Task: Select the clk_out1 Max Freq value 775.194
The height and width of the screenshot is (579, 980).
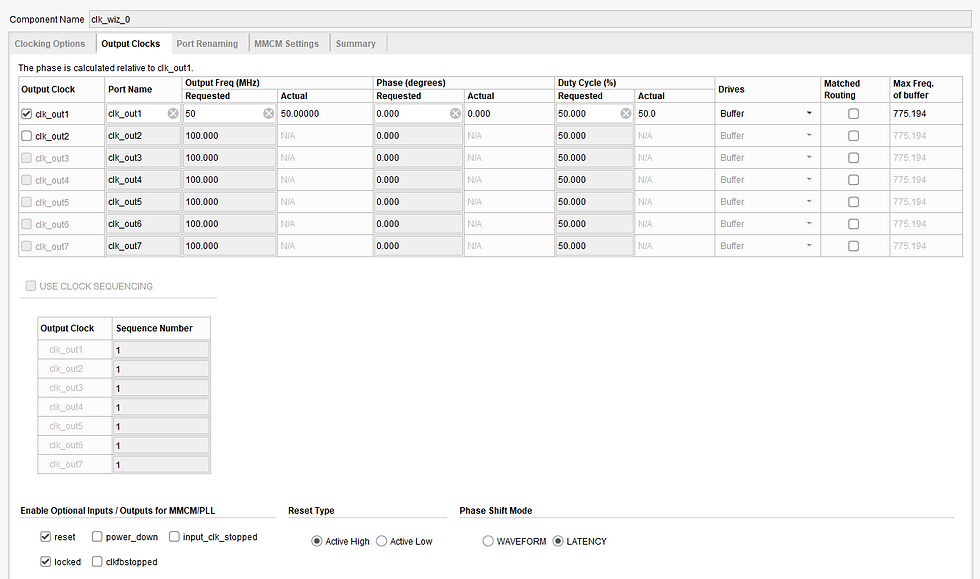Action: point(909,114)
